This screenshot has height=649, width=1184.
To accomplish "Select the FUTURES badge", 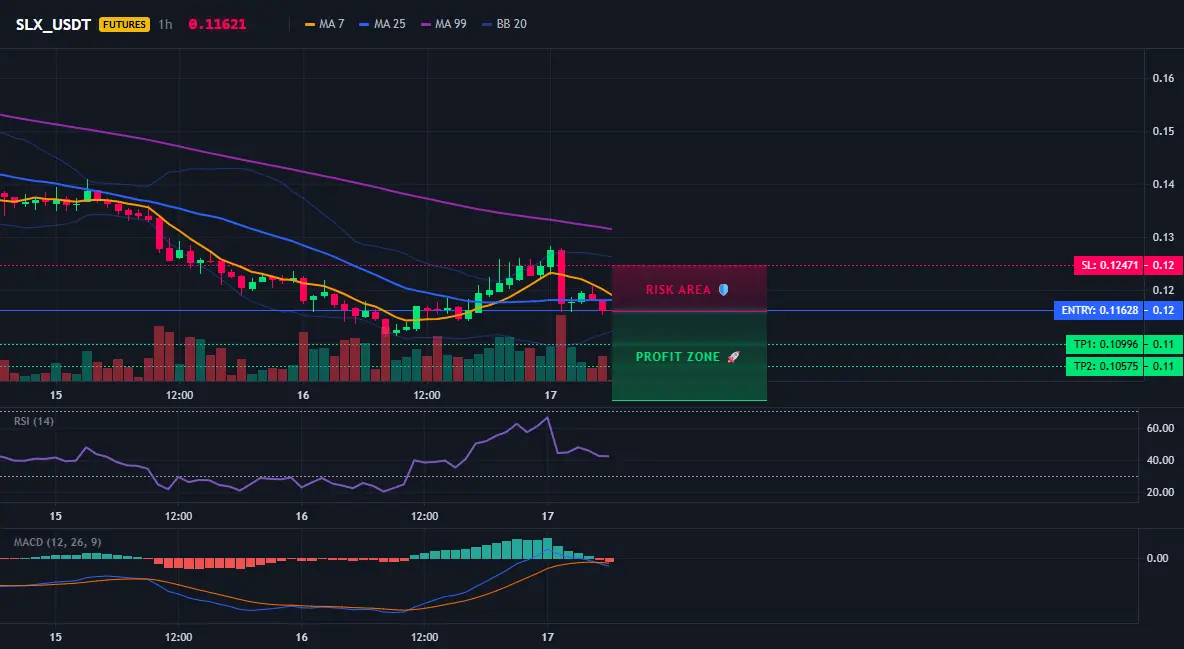I will 125,24.
